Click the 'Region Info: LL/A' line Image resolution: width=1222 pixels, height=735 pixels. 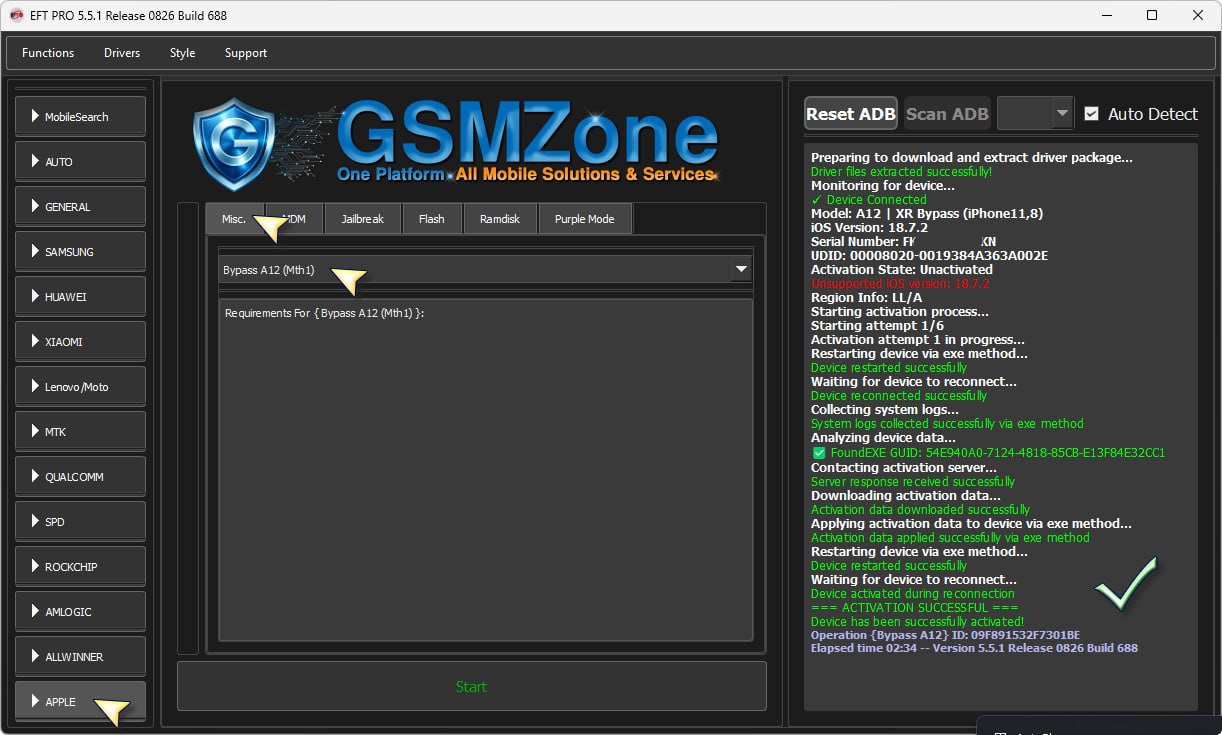point(866,297)
